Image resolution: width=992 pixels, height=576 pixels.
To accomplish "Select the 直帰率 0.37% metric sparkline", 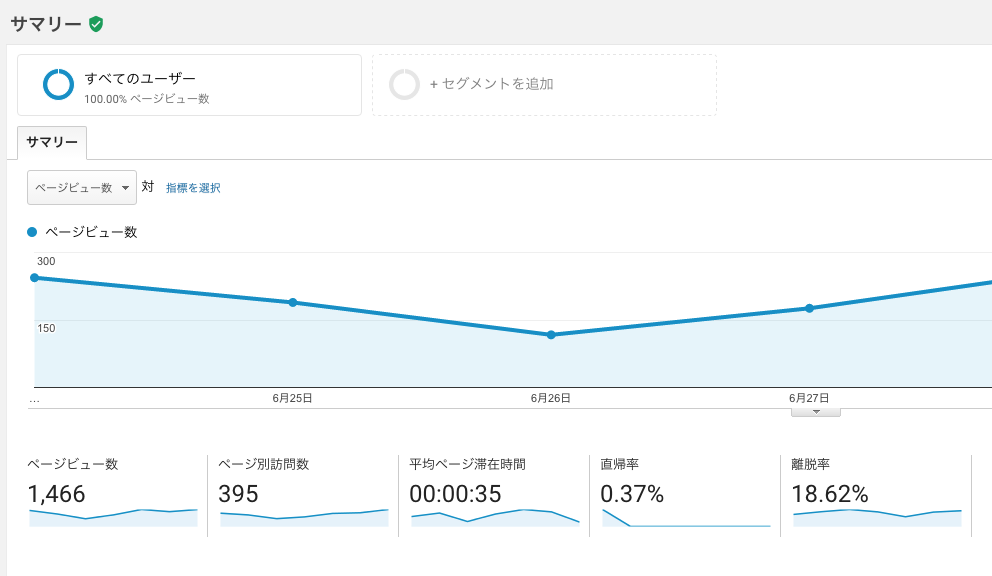I will click(686, 517).
